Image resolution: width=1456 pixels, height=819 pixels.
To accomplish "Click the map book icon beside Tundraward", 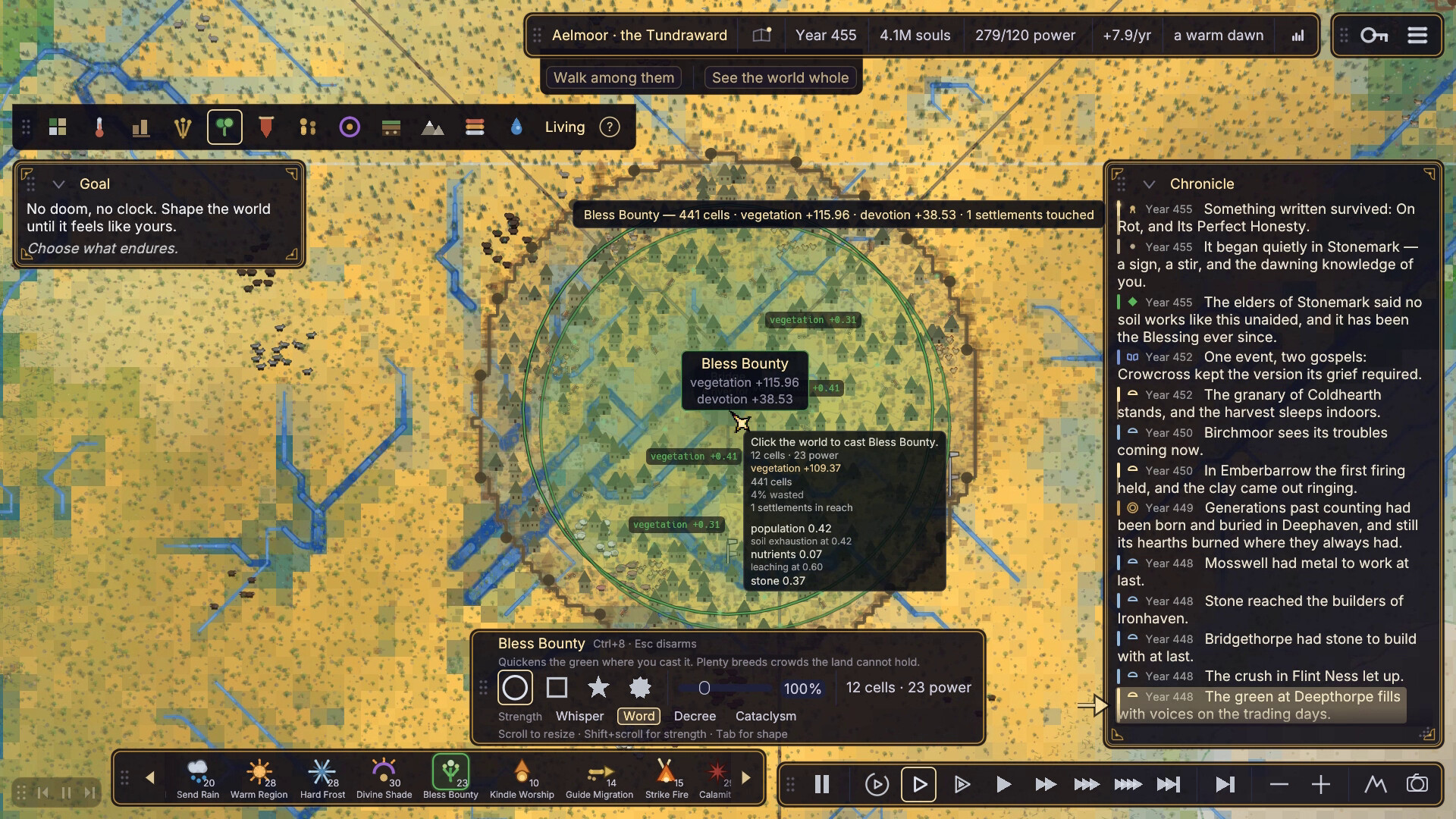I will (x=761, y=36).
